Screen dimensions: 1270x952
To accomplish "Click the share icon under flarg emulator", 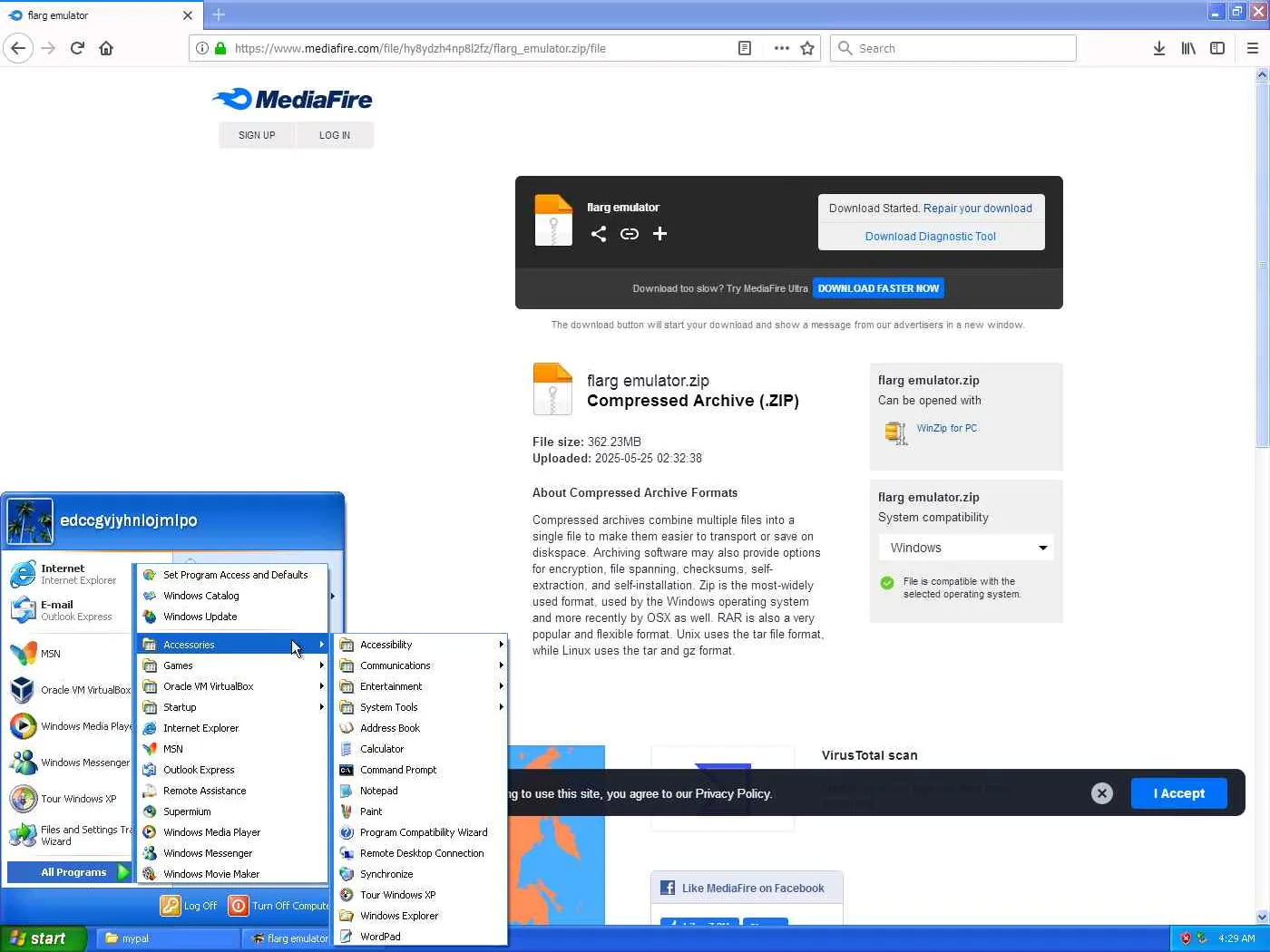I will coord(599,234).
